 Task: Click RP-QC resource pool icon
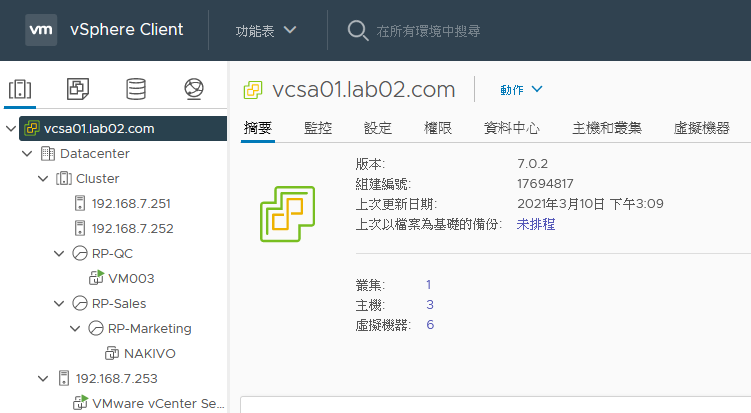(x=80, y=253)
